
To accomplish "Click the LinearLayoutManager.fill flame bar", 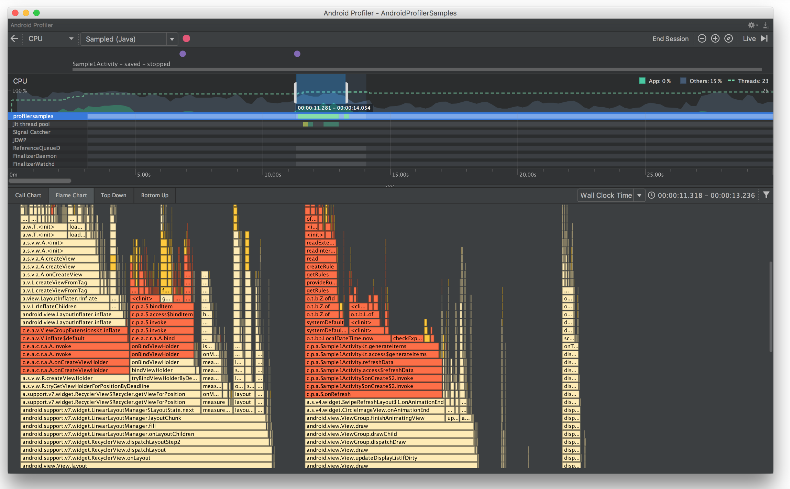I will click(x=144, y=426).
